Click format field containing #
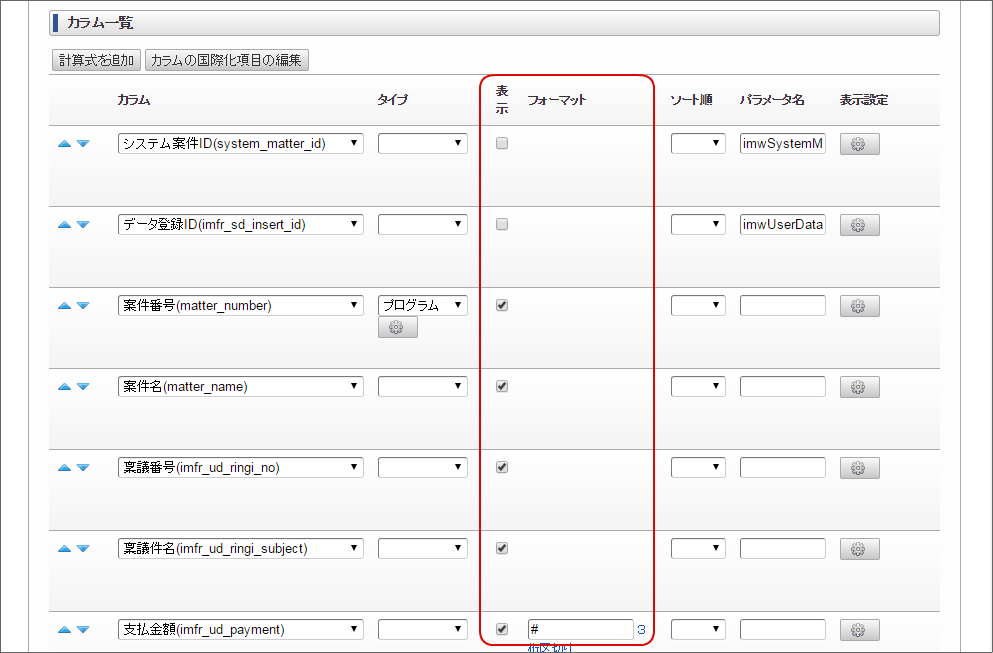Image resolution: width=993 pixels, height=653 pixels. [x=581, y=630]
